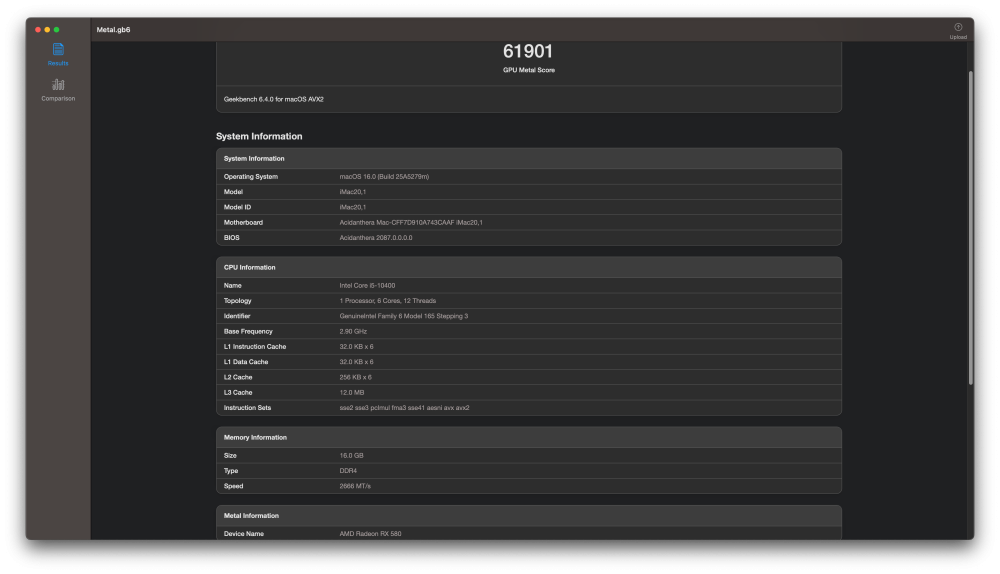Click the Base Frequency row label

pyautogui.click(x=248, y=332)
